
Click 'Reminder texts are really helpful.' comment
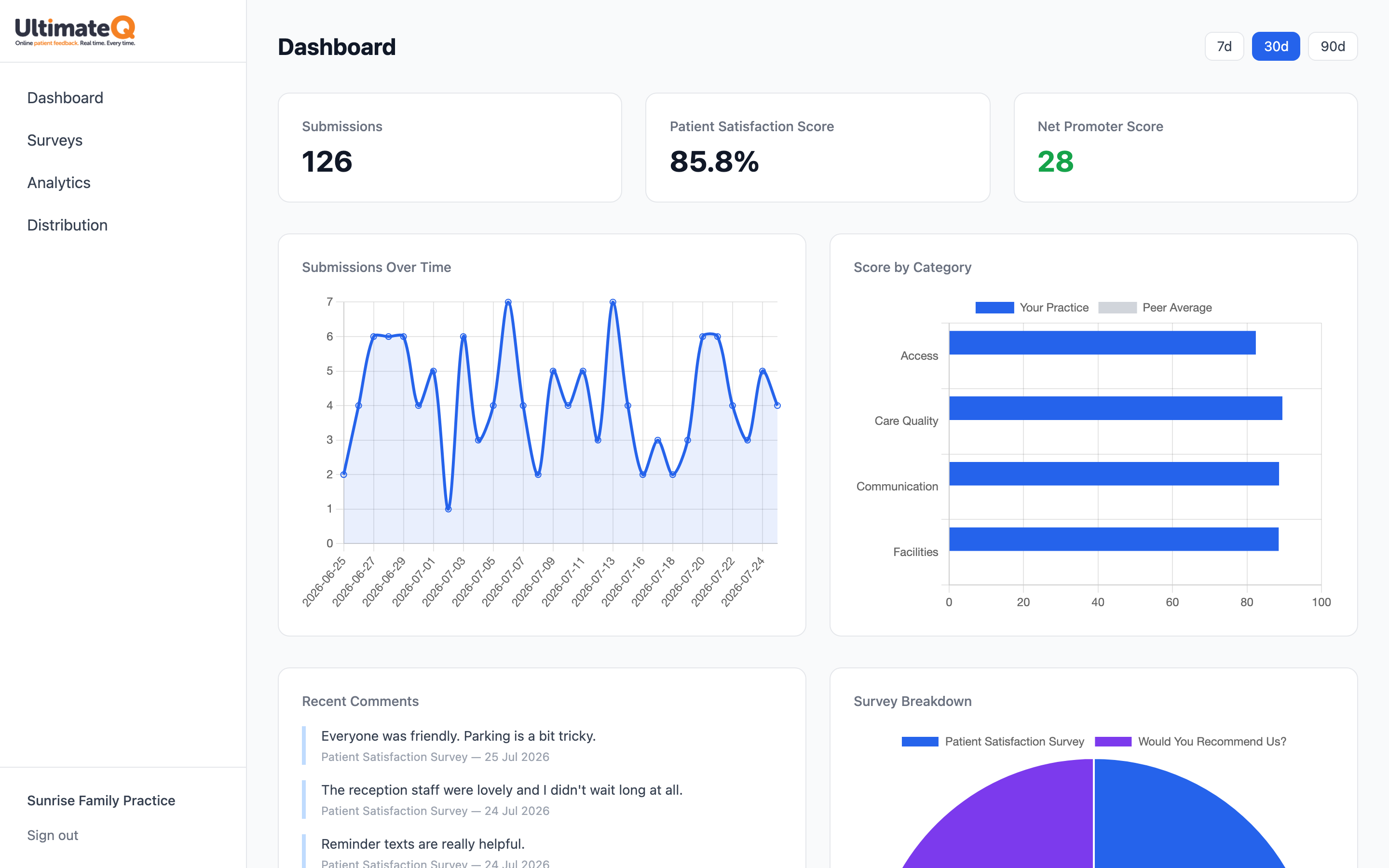[422, 844]
